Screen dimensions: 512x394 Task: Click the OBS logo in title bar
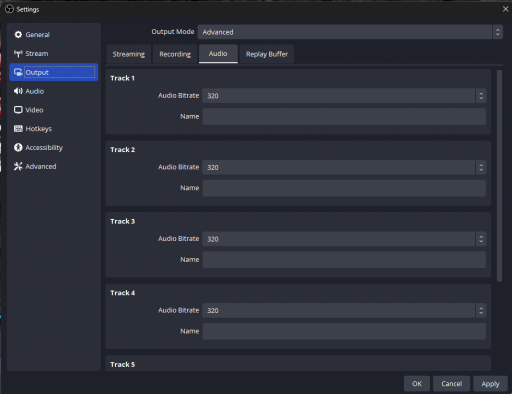pos(9,9)
